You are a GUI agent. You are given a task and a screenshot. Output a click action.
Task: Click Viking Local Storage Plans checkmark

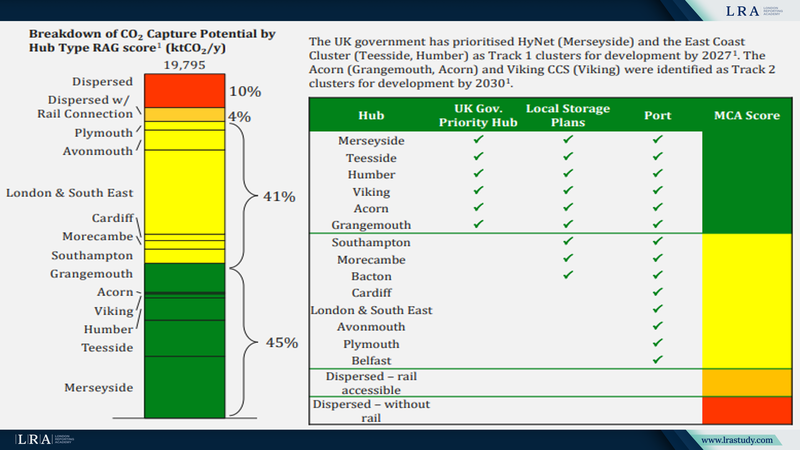tap(568, 190)
